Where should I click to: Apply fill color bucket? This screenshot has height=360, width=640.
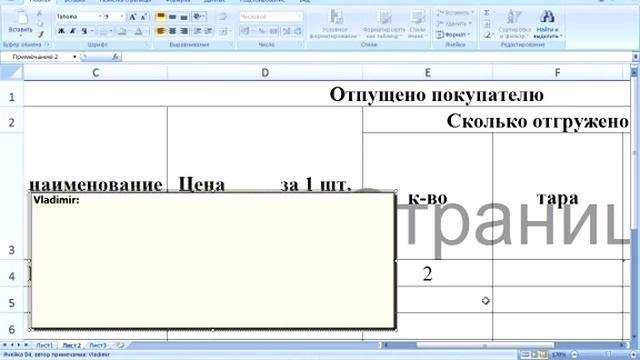click(122, 31)
